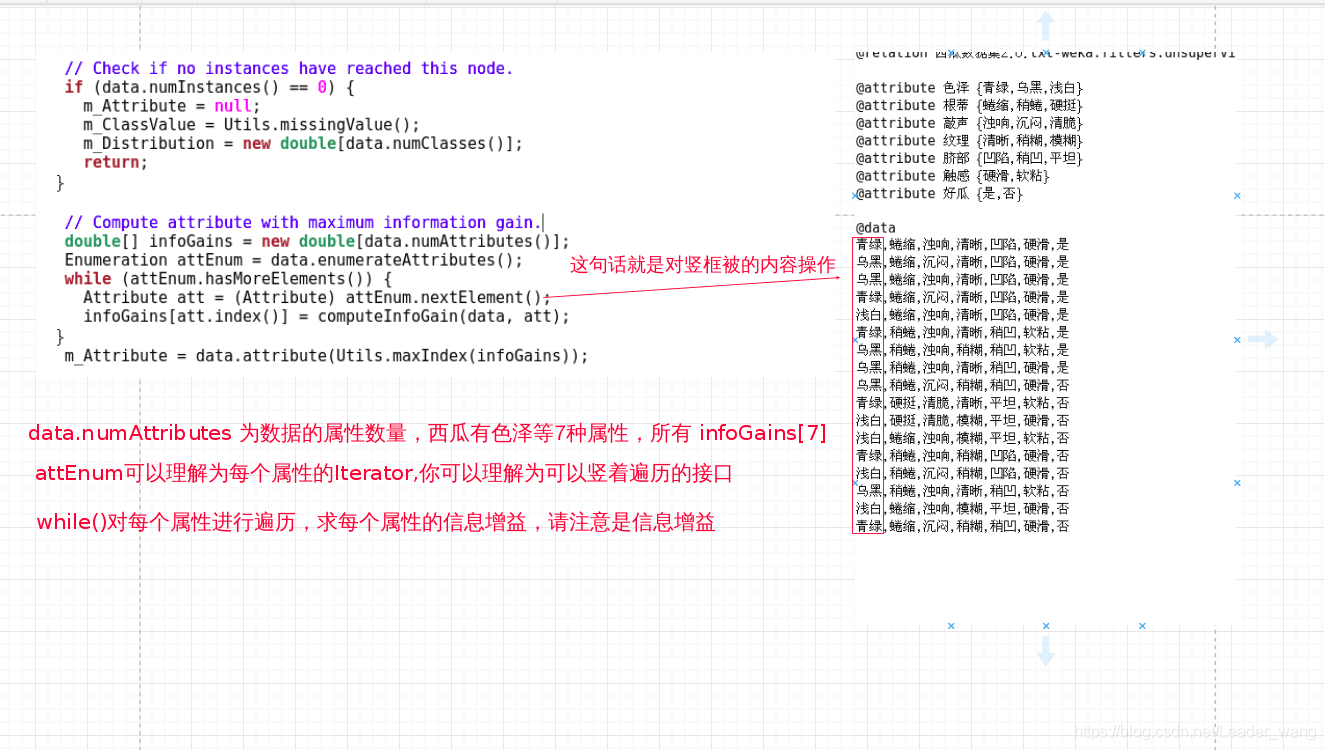Select the comment 'Compute attribute with maximum information gain.'
The width and height of the screenshot is (1325, 750).
tap(303, 222)
